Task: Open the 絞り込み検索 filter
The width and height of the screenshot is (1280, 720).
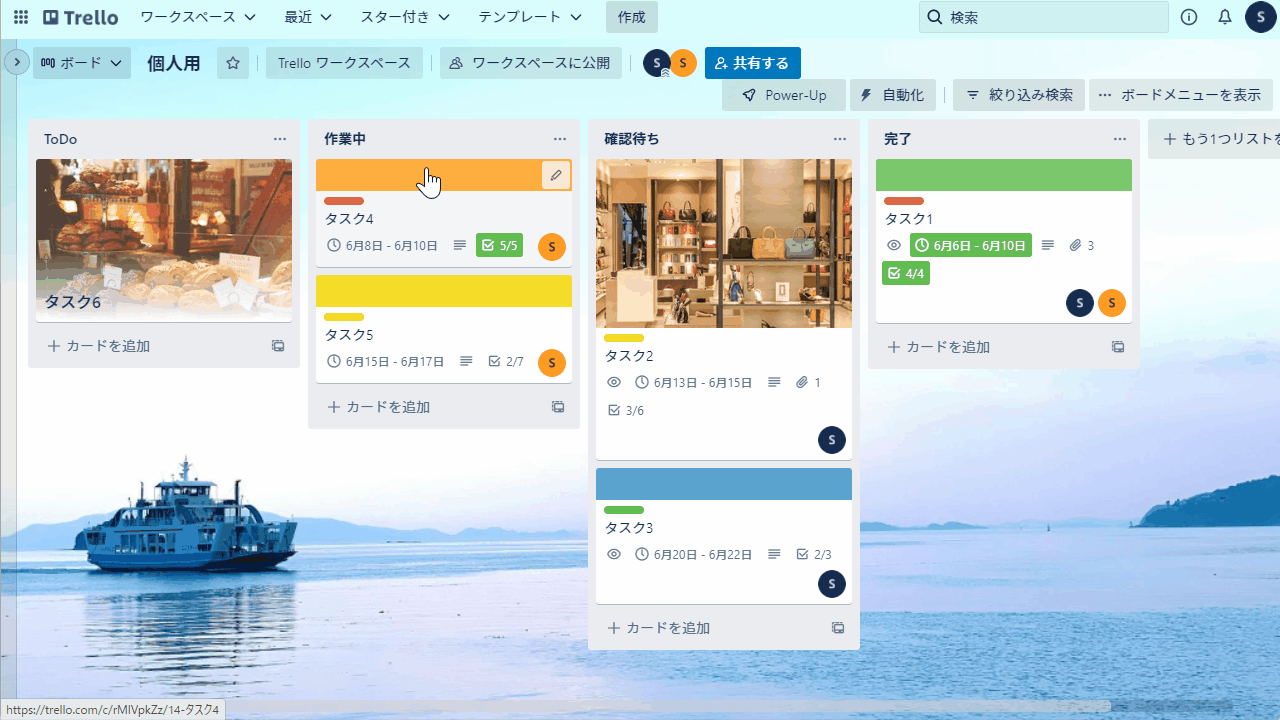Action: [1019, 95]
